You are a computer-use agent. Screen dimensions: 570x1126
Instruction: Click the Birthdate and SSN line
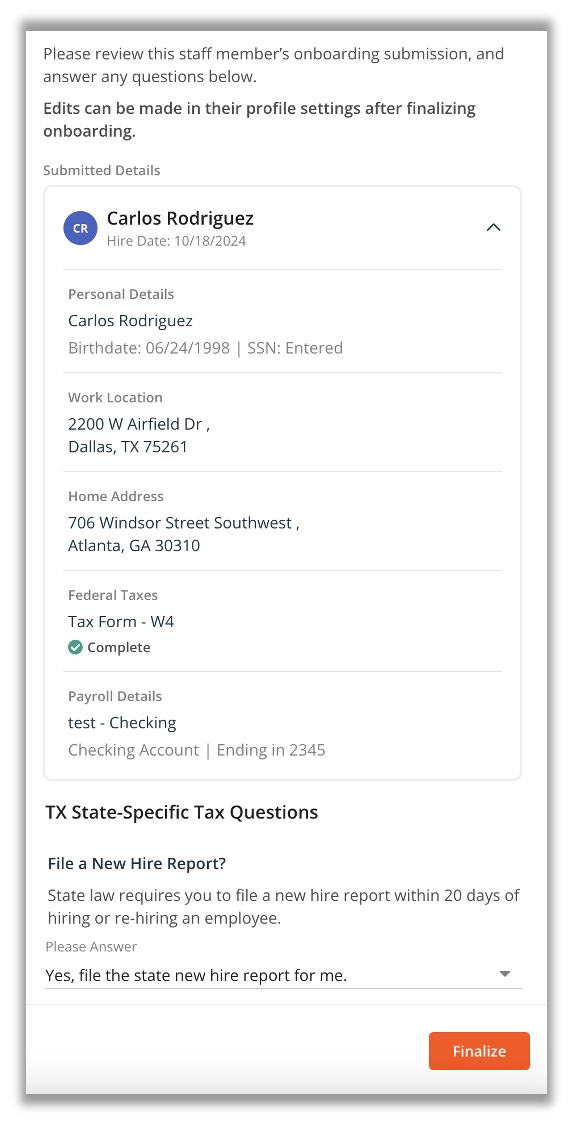(x=205, y=348)
